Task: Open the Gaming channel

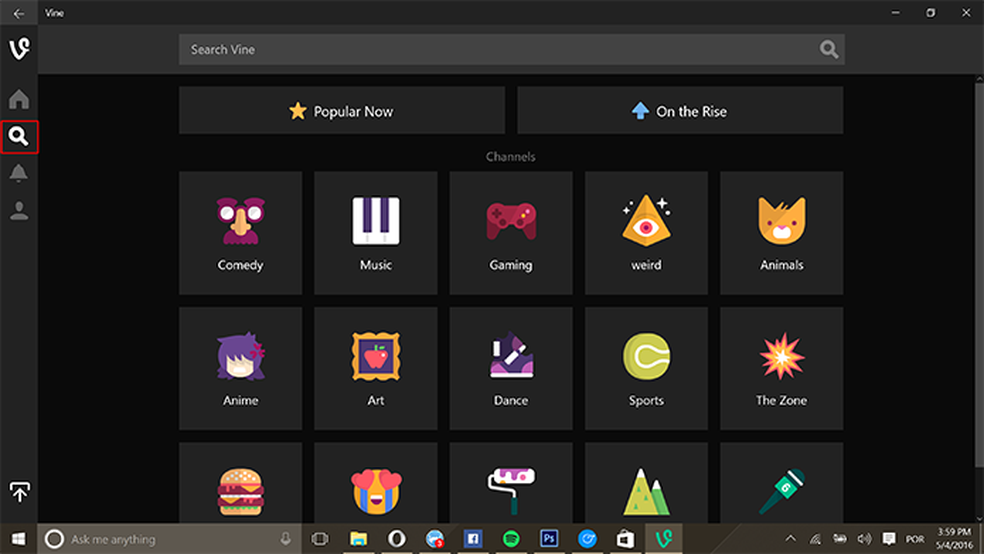Action: [x=511, y=233]
